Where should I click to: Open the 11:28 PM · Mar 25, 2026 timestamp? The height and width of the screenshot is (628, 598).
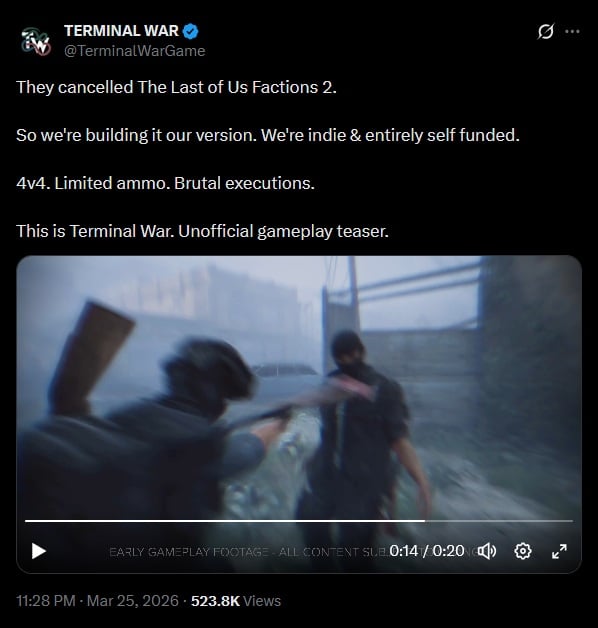coord(97,601)
